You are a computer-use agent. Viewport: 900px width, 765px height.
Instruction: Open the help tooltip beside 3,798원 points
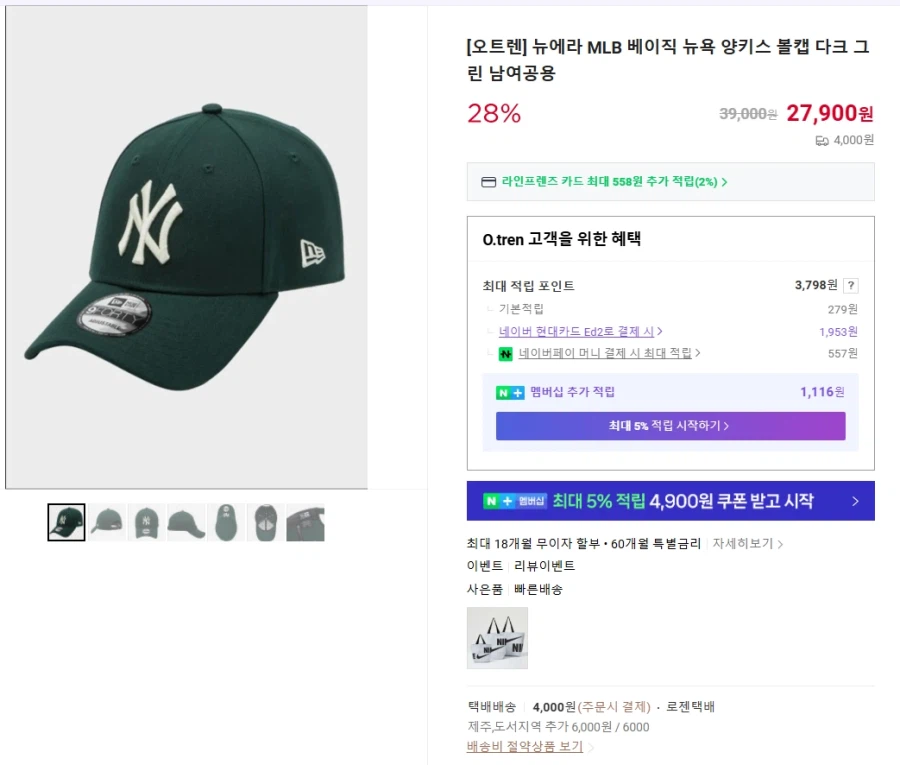point(851,285)
